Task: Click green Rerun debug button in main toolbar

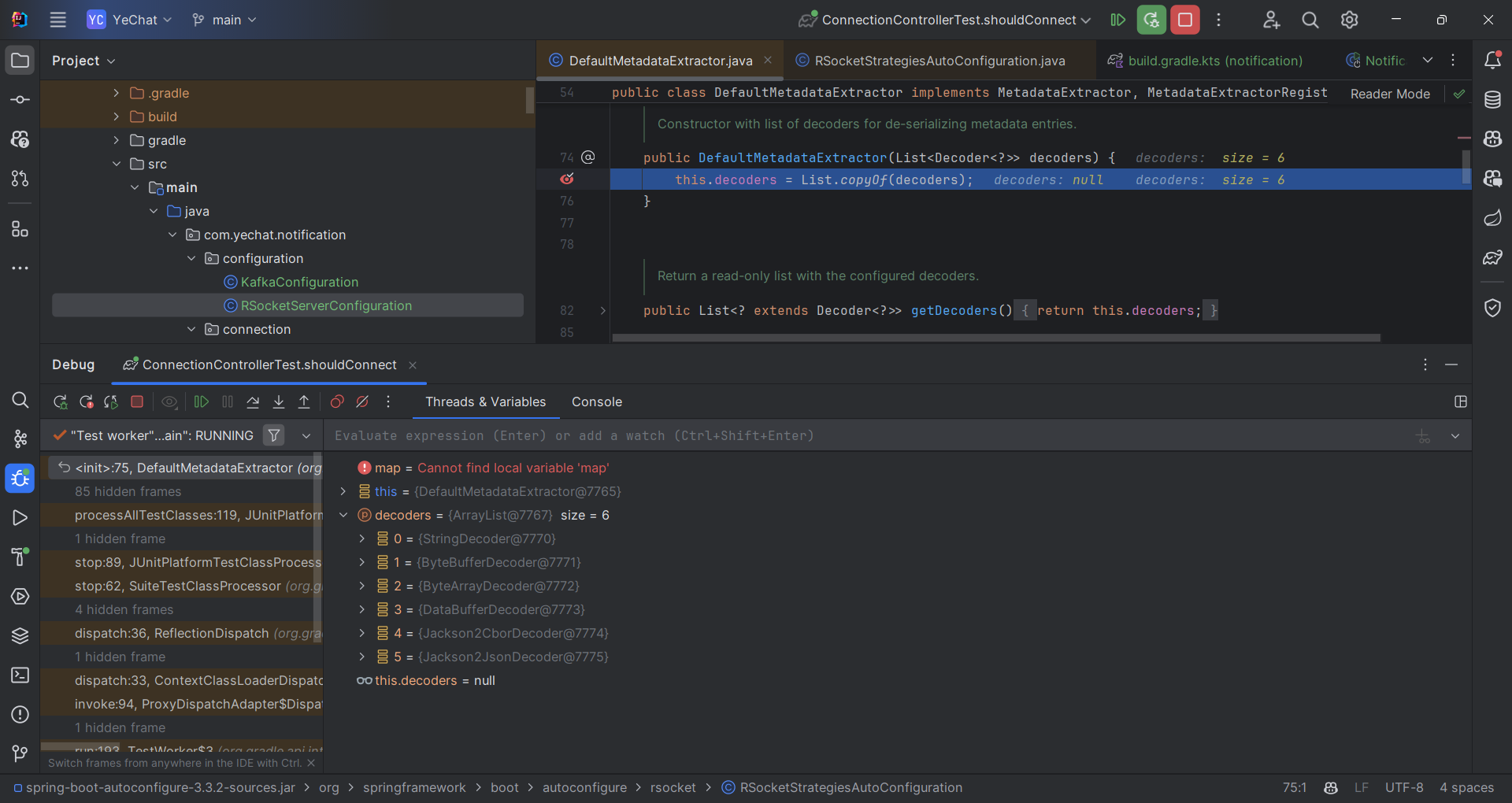Action: tap(1151, 20)
